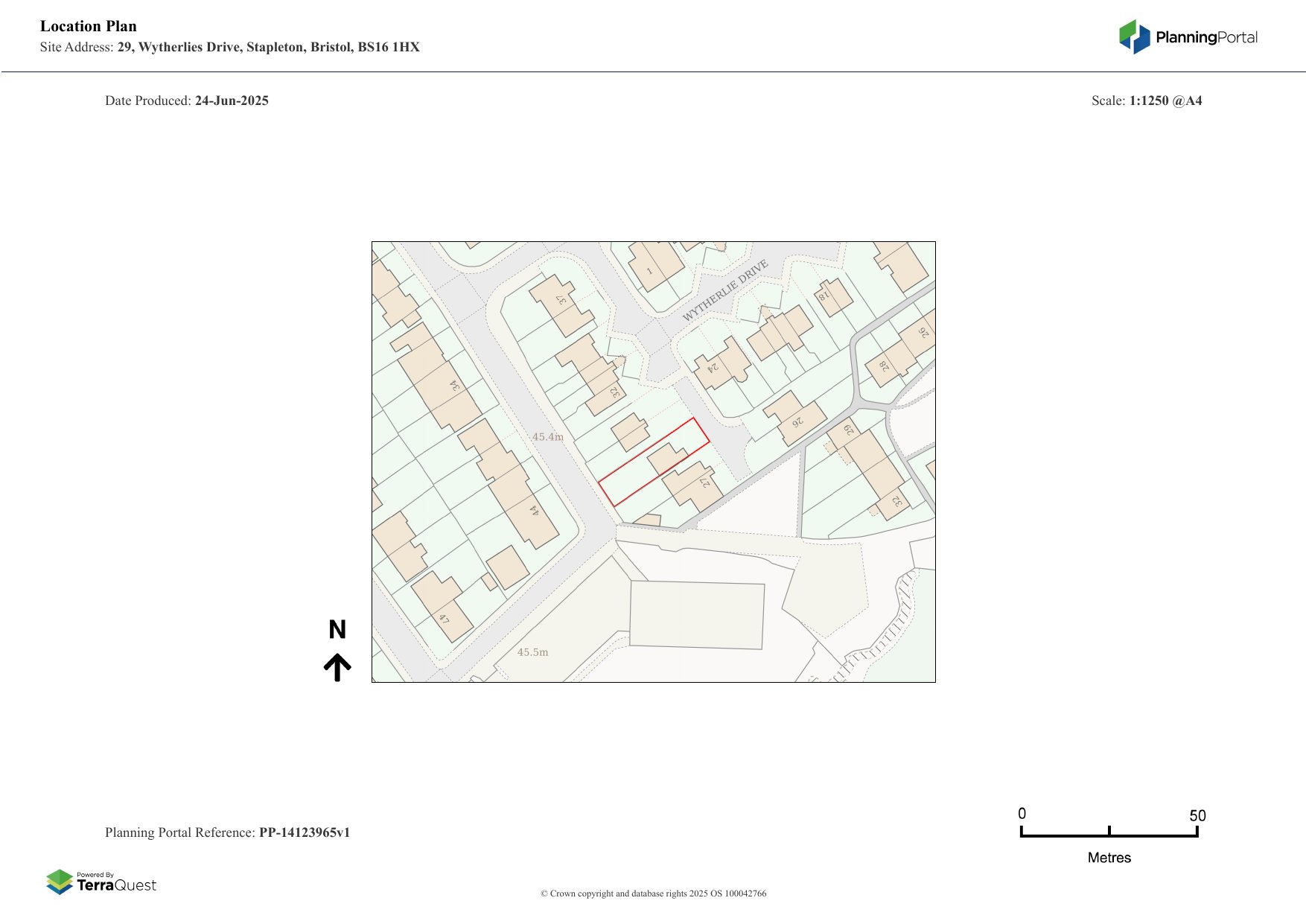This screenshot has width=1306, height=924.
Task: Click the TerraQuest layered logo icon
Action: (x=60, y=882)
